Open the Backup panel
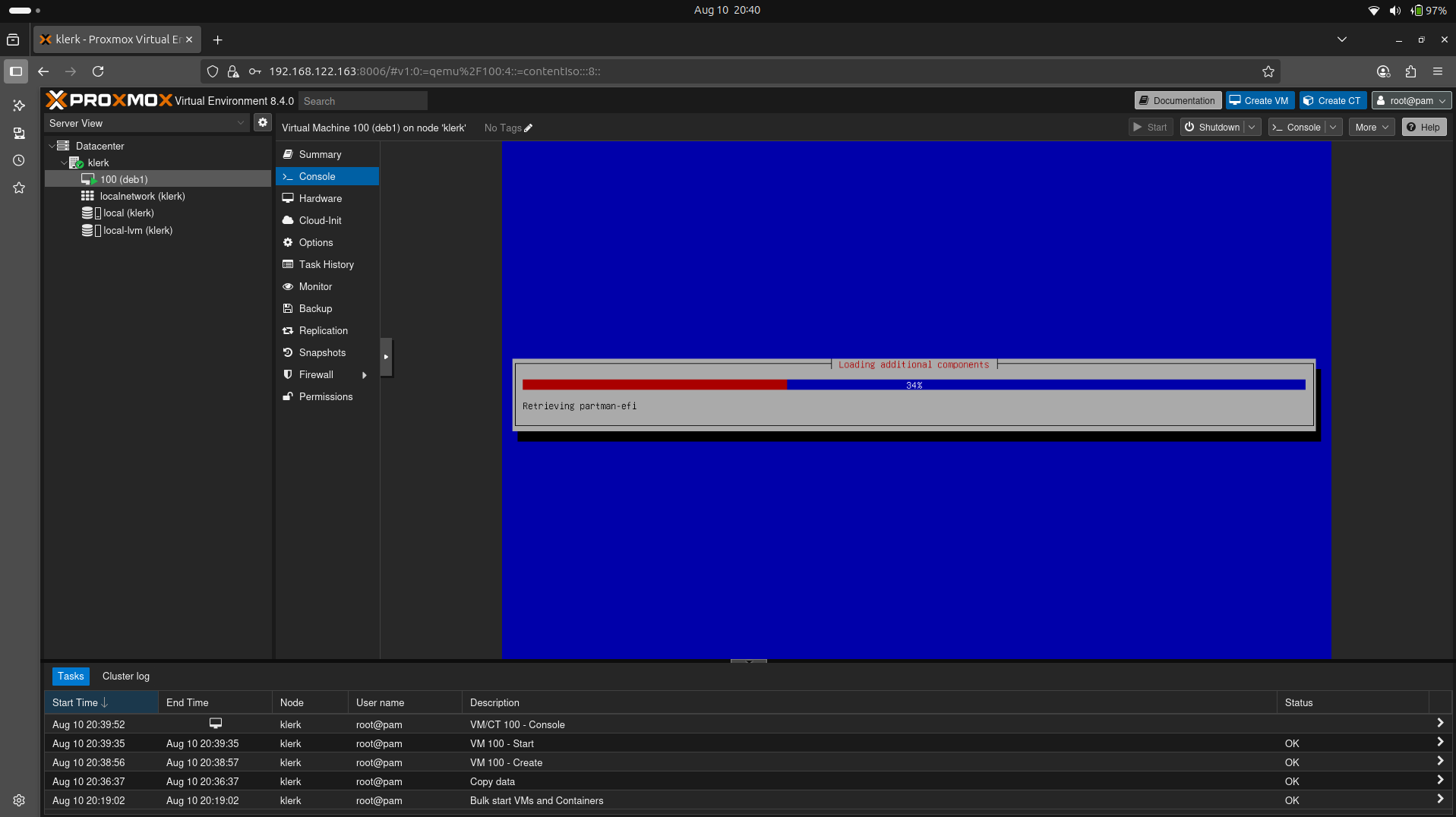The width and height of the screenshot is (1456, 817). coord(314,308)
